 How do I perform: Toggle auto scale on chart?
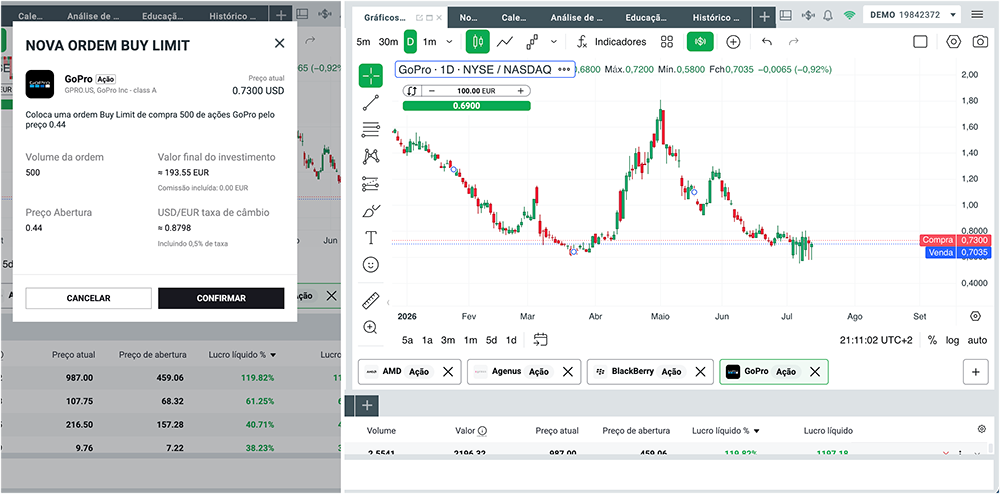977,340
